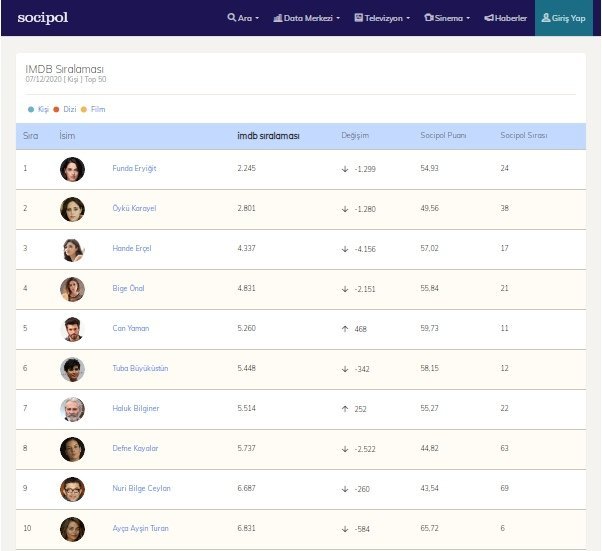The image size is (602, 551).
Task: Click Öykü Karayel's avatar photo
Action: (x=72, y=209)
